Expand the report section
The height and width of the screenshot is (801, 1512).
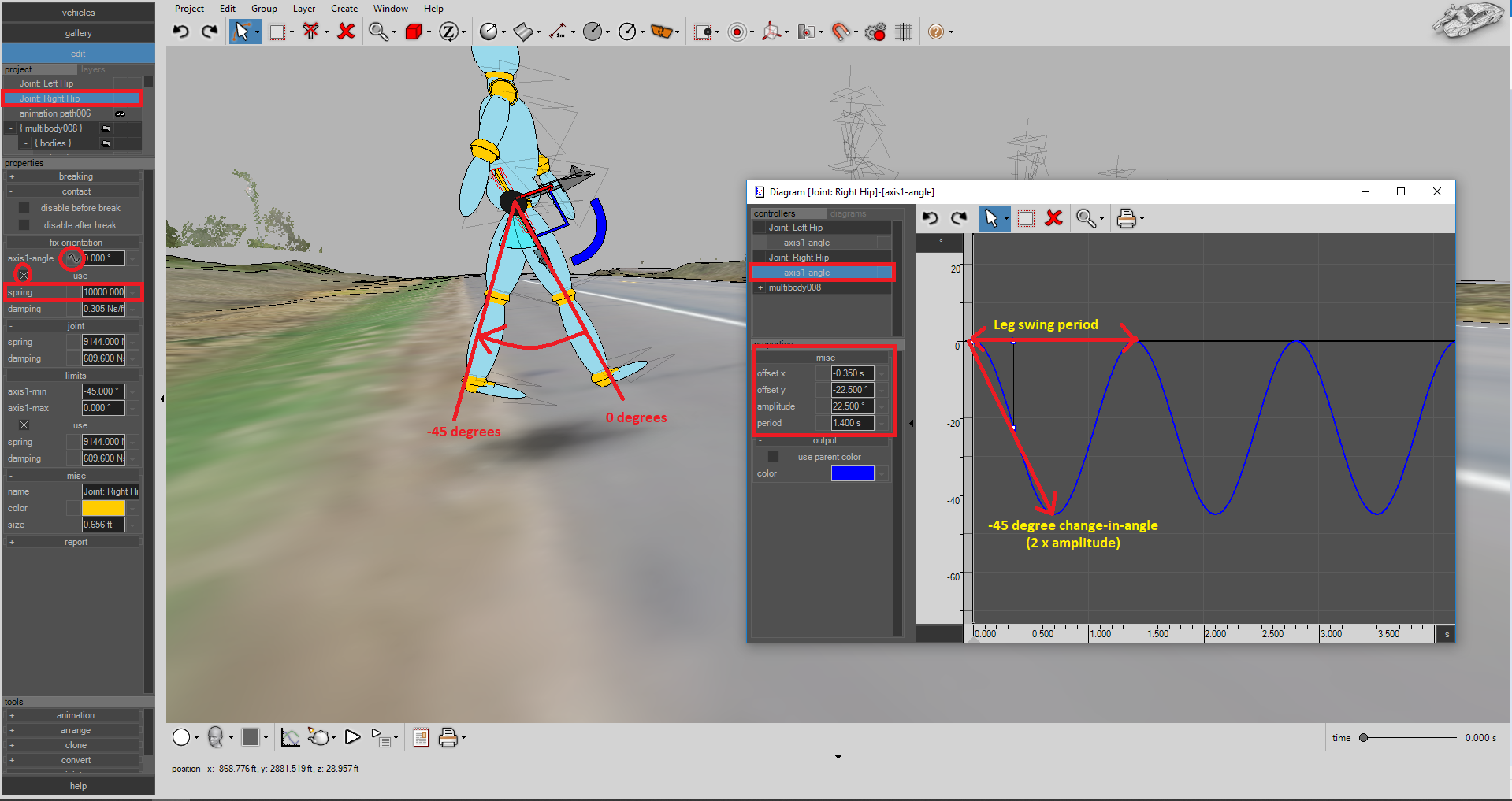(12, 542)
